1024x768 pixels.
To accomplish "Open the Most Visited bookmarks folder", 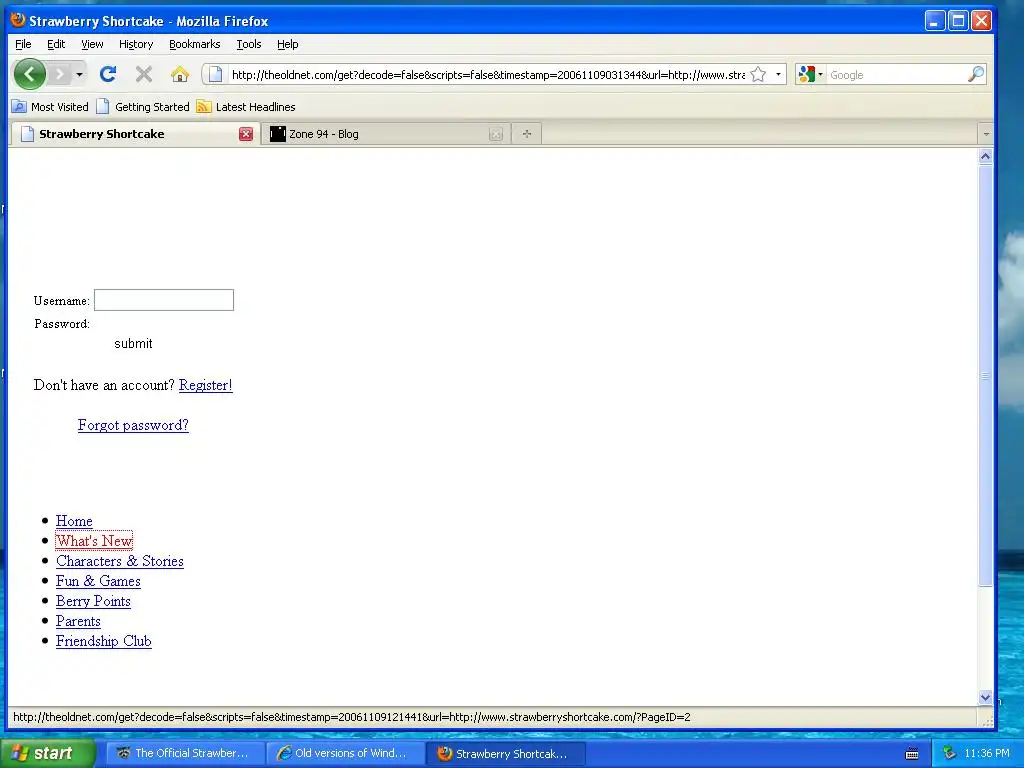I will 50,107.
